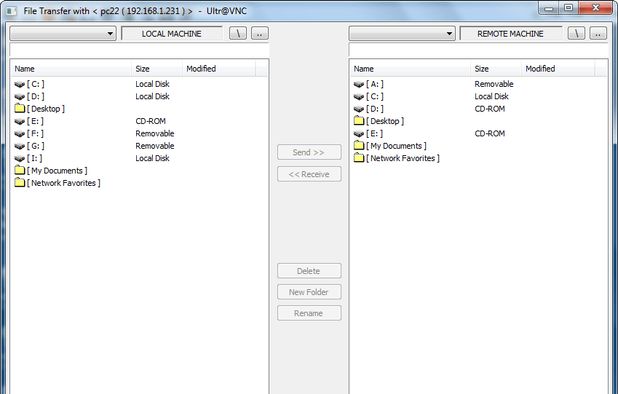This screenshot has width=618, height=394.
Task: Open the remote machine drive dropdown
Action: coord(402,33)
